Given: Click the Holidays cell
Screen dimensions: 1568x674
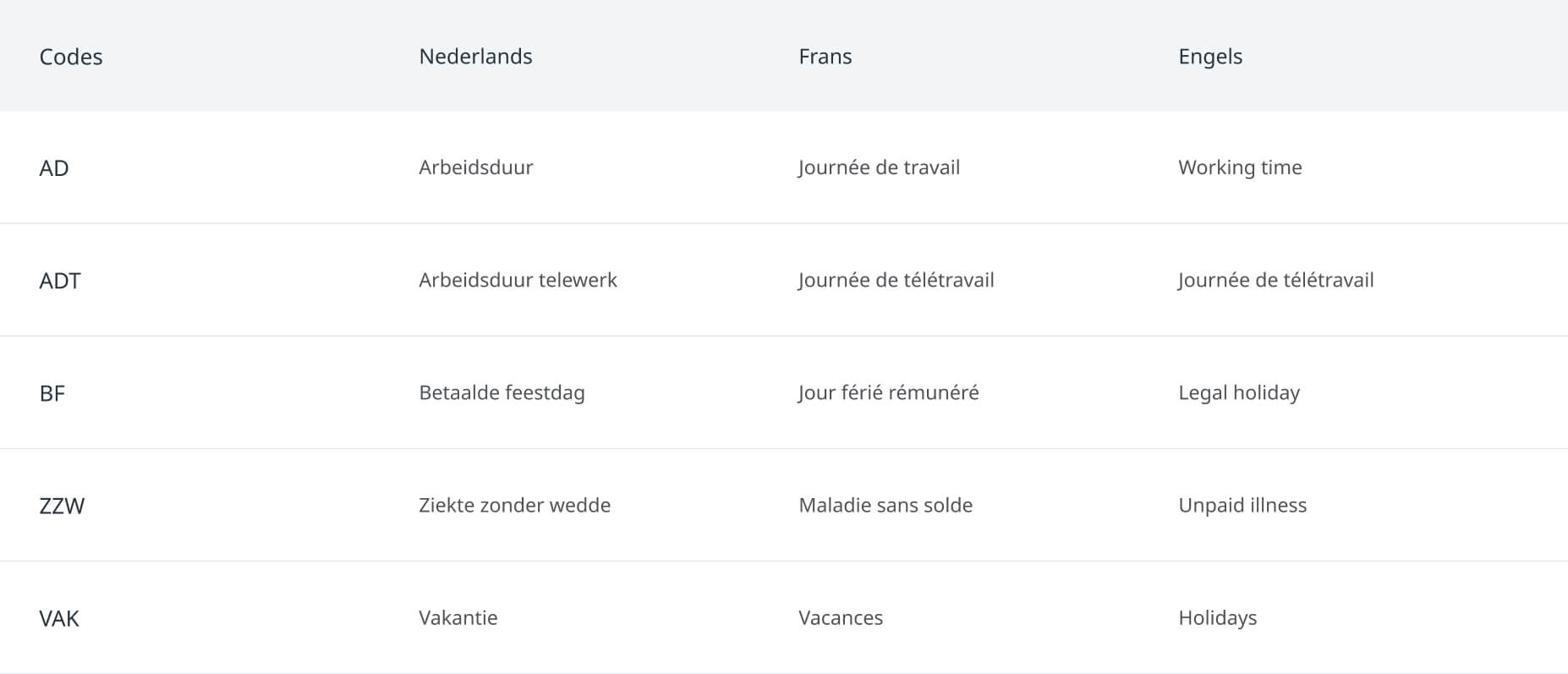Looking at the screenshot, I should click(1217, 617).
